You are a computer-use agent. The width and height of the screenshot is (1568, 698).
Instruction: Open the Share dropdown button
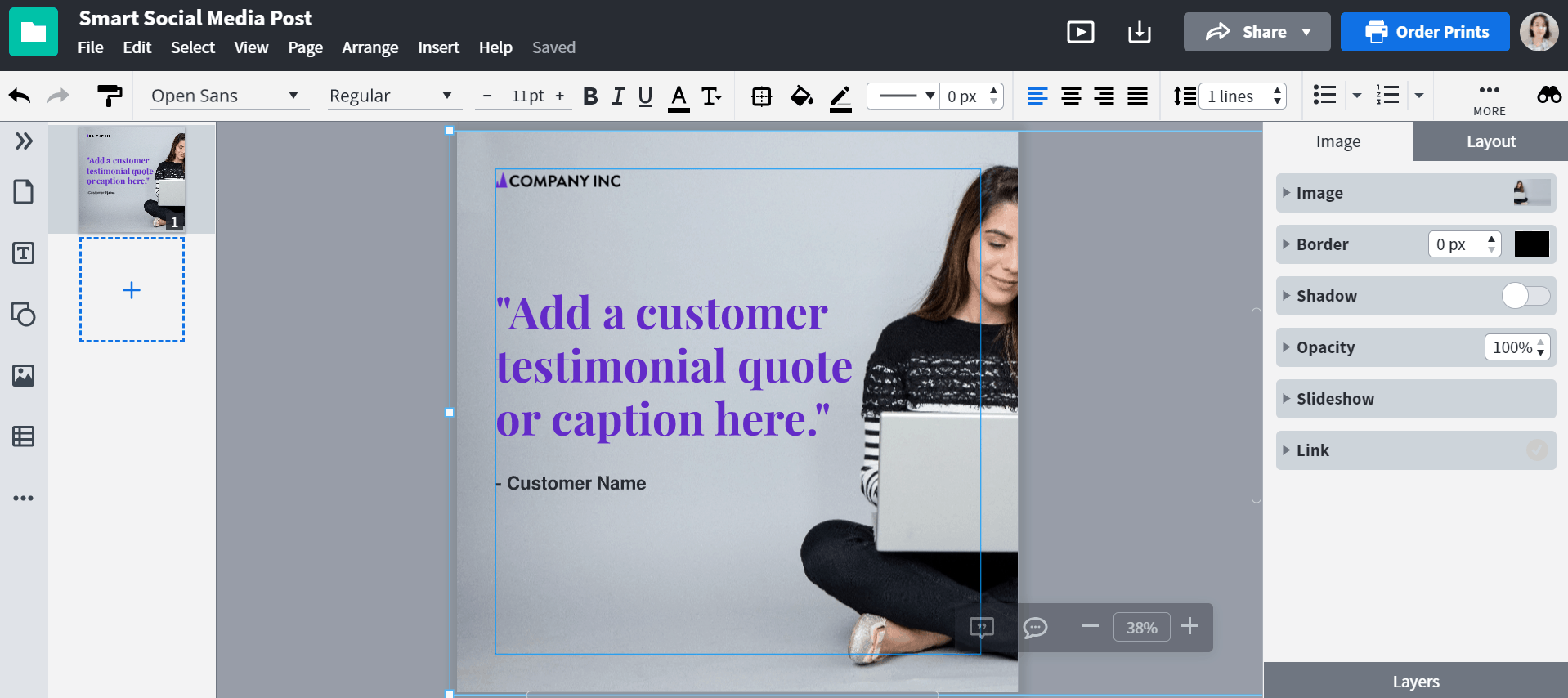tap(1257, 32)
